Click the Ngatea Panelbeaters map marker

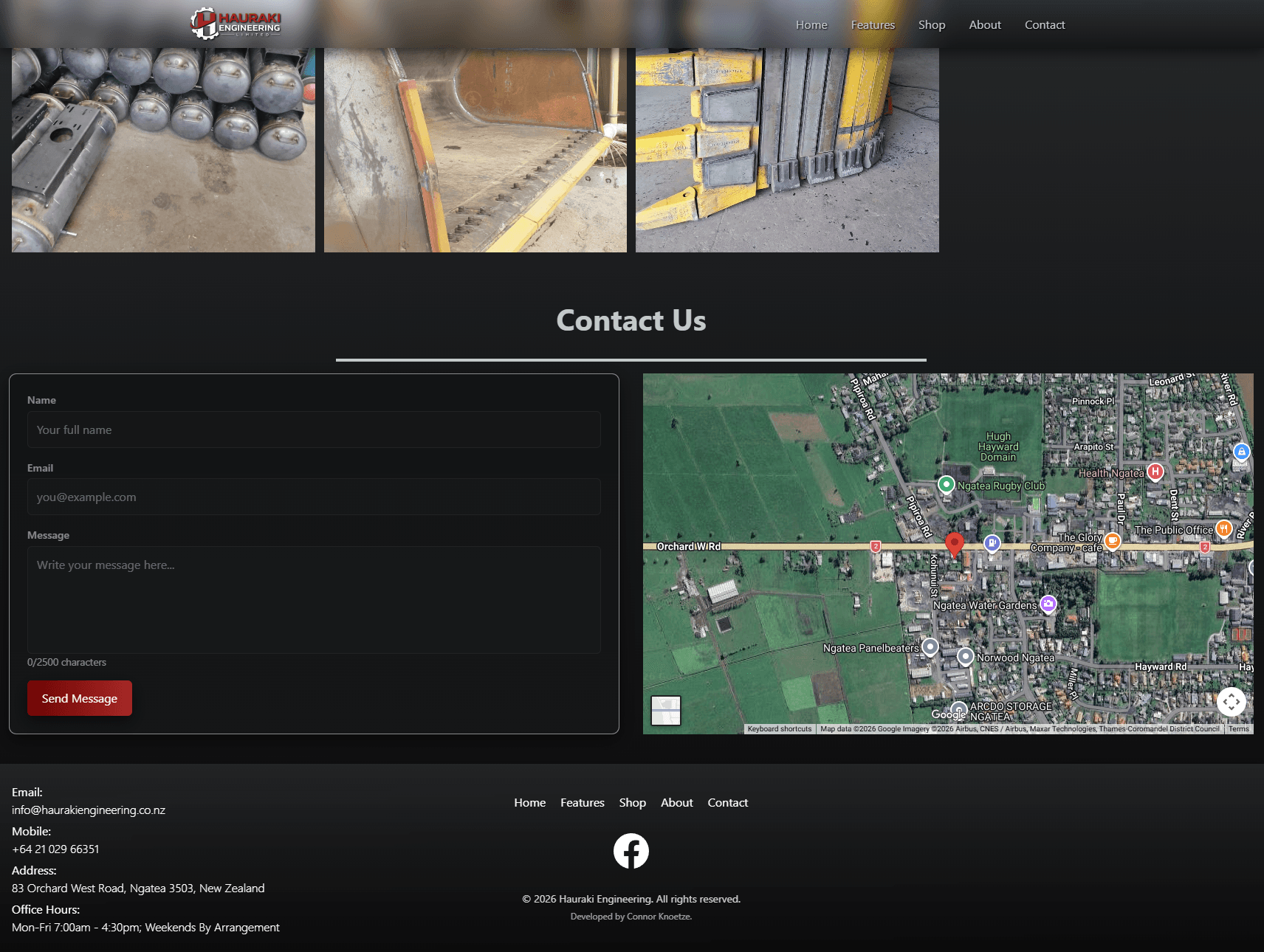(x=930, y=646)
